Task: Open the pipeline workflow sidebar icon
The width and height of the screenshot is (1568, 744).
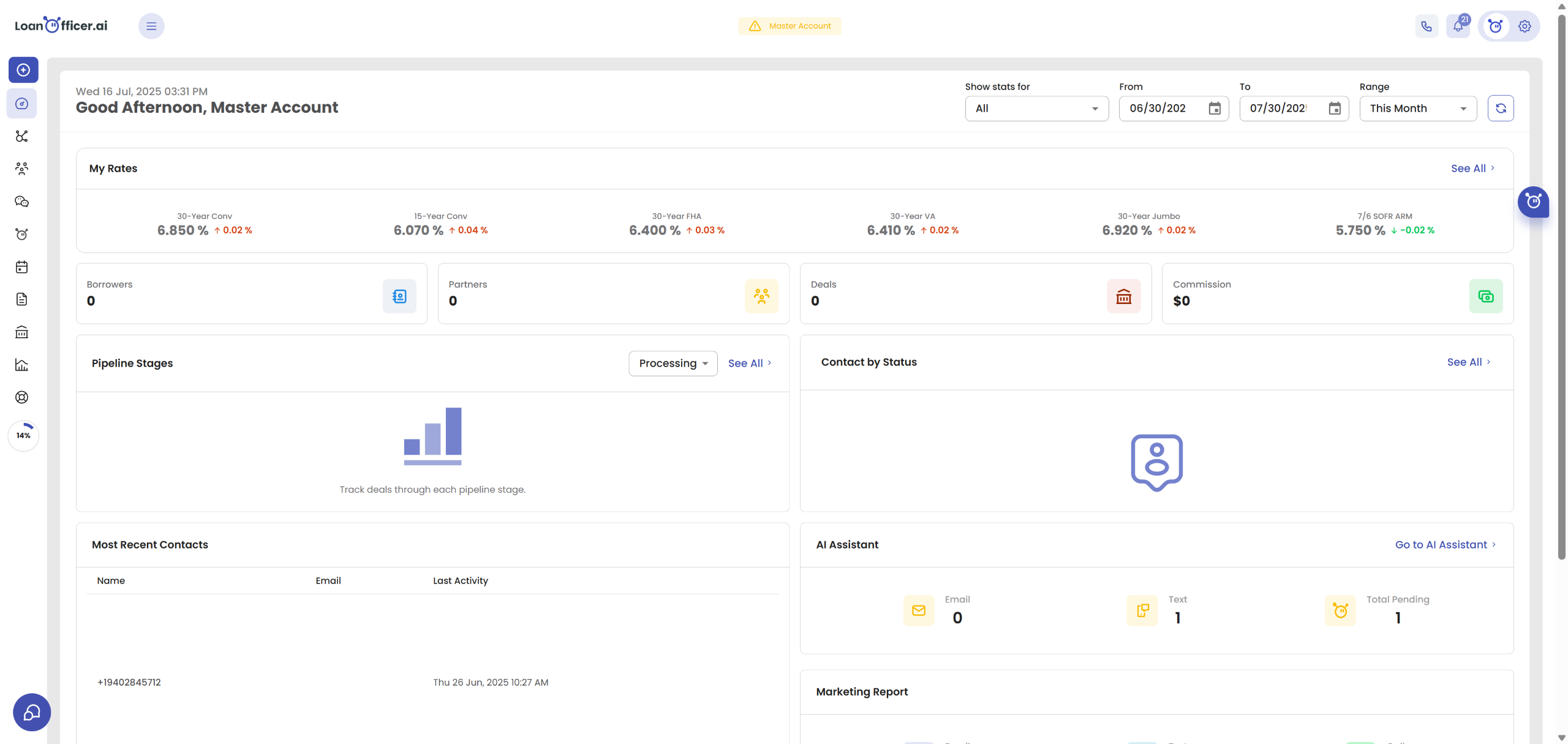Action: (22, 136)
